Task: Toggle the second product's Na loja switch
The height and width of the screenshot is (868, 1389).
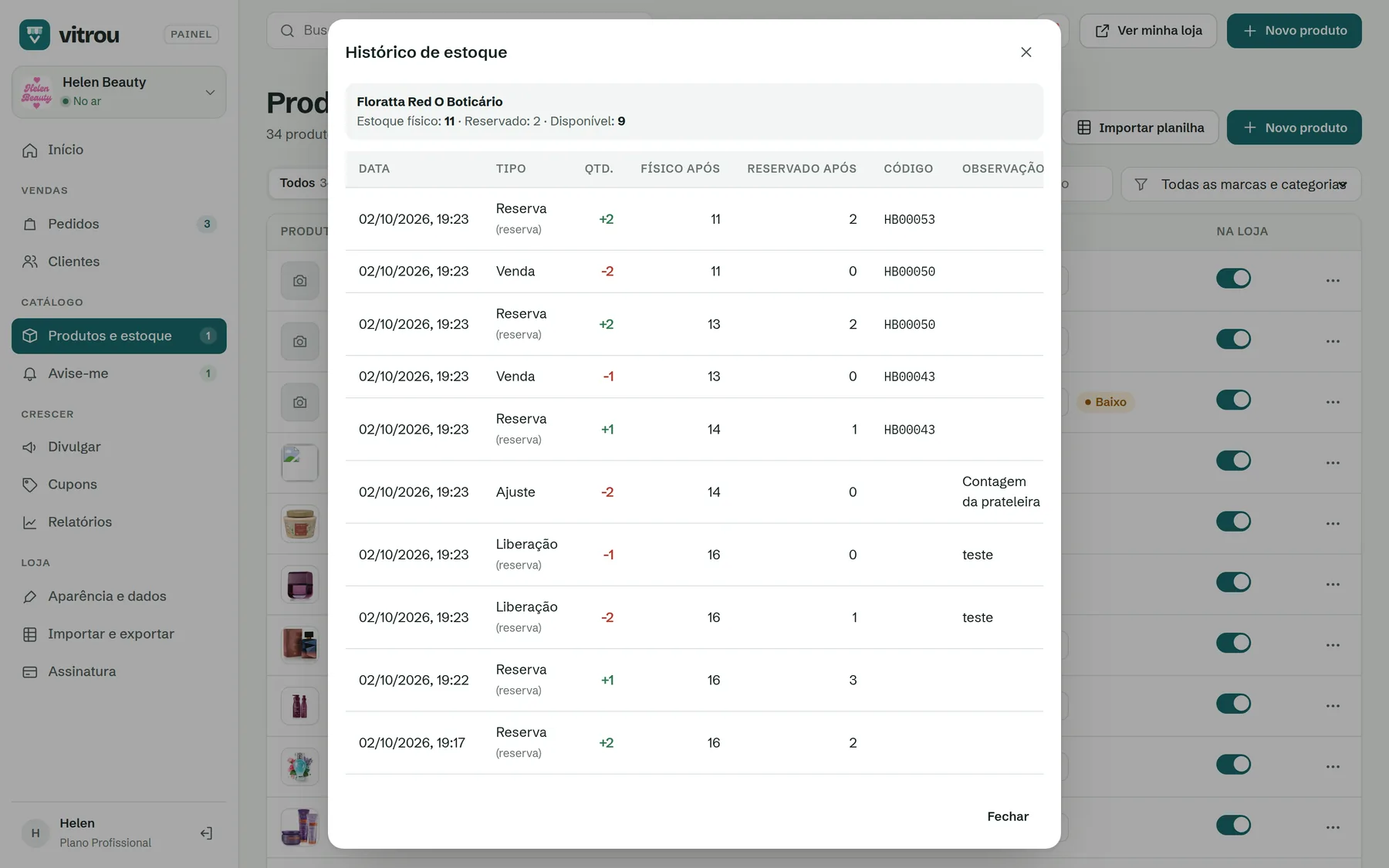Action: click(x=1233, y=339)
